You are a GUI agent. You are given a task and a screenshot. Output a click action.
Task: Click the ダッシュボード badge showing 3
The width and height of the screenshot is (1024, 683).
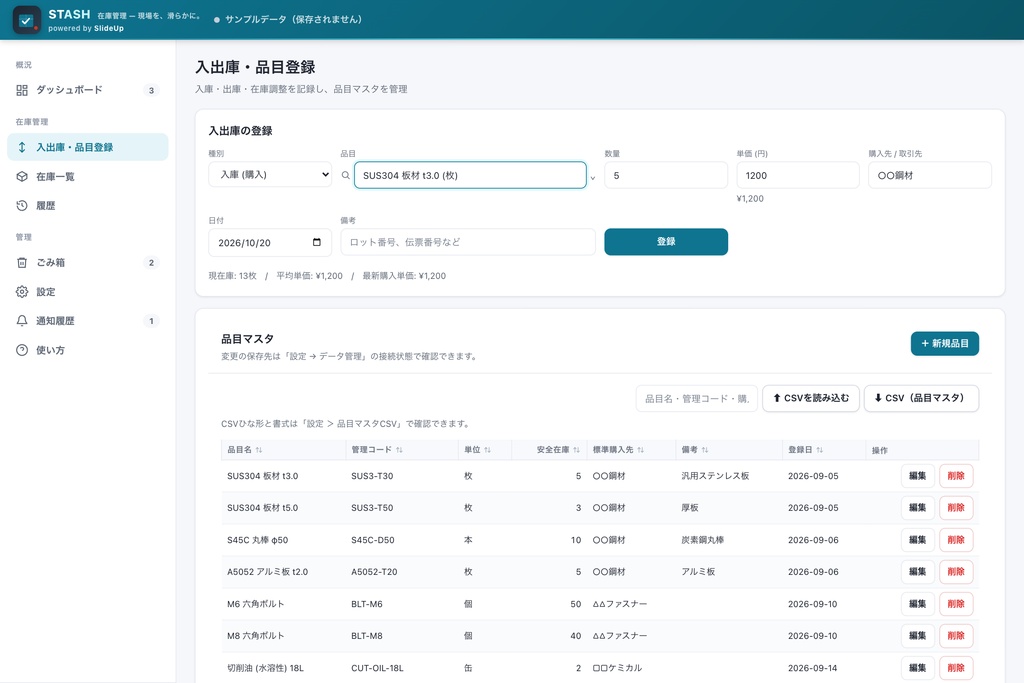pyautogui.click(x=152, y=90)
